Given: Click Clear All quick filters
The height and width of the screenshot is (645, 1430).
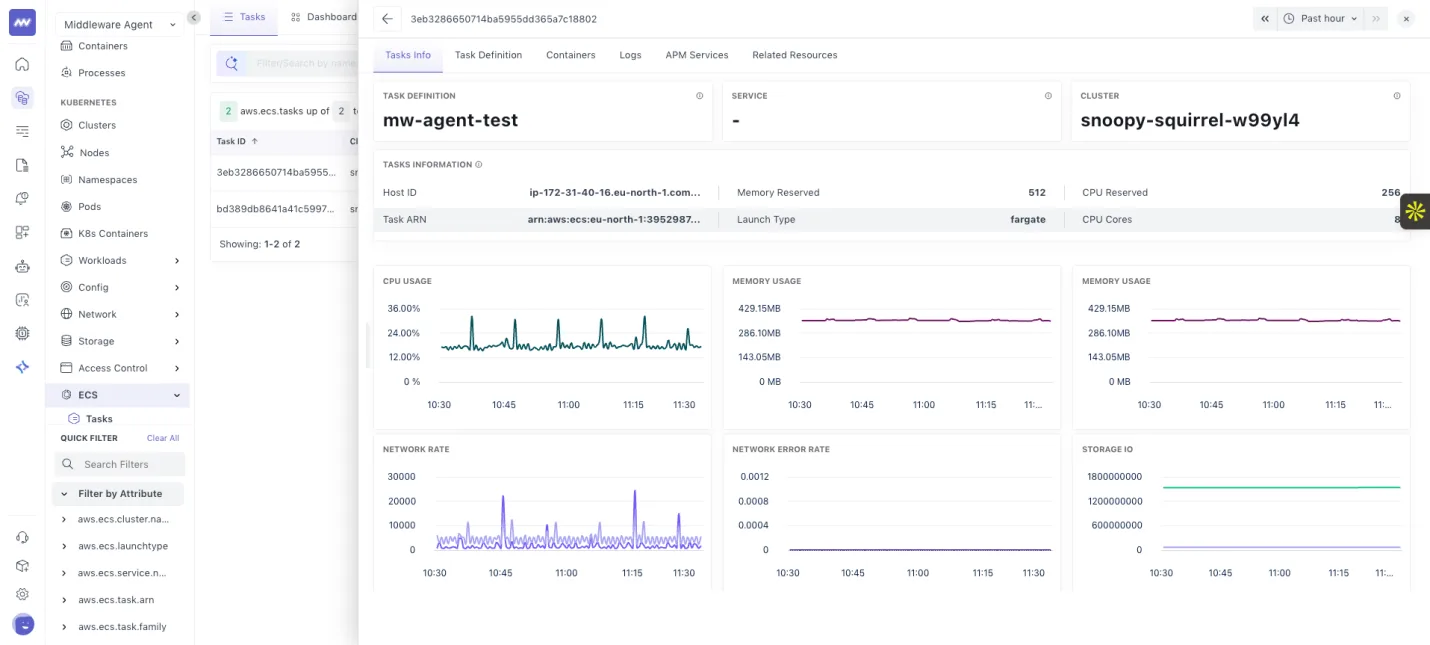Looking at the screenshot, I should click(163, 438).
